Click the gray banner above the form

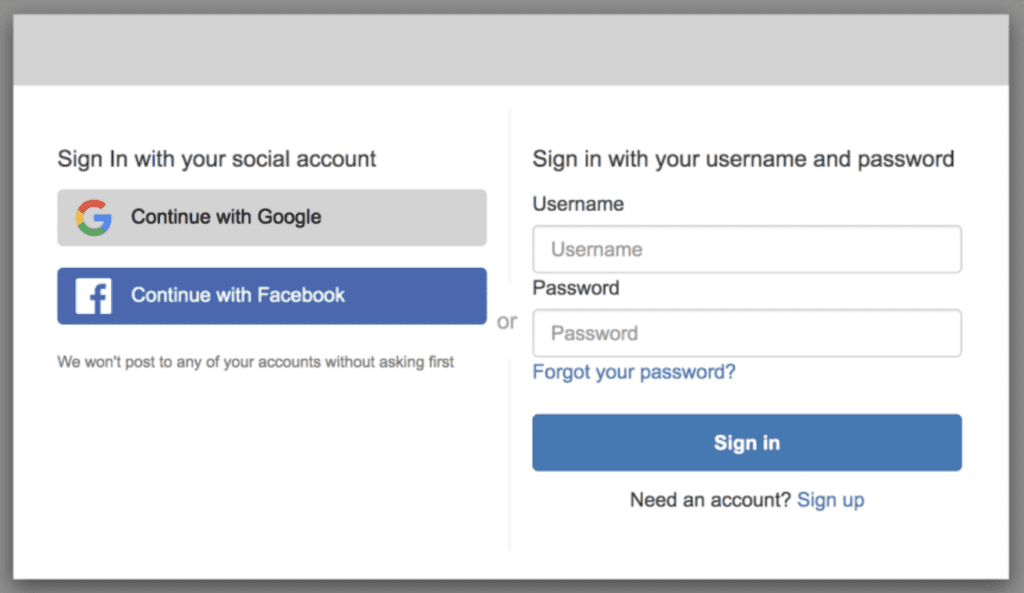point(512,48)
